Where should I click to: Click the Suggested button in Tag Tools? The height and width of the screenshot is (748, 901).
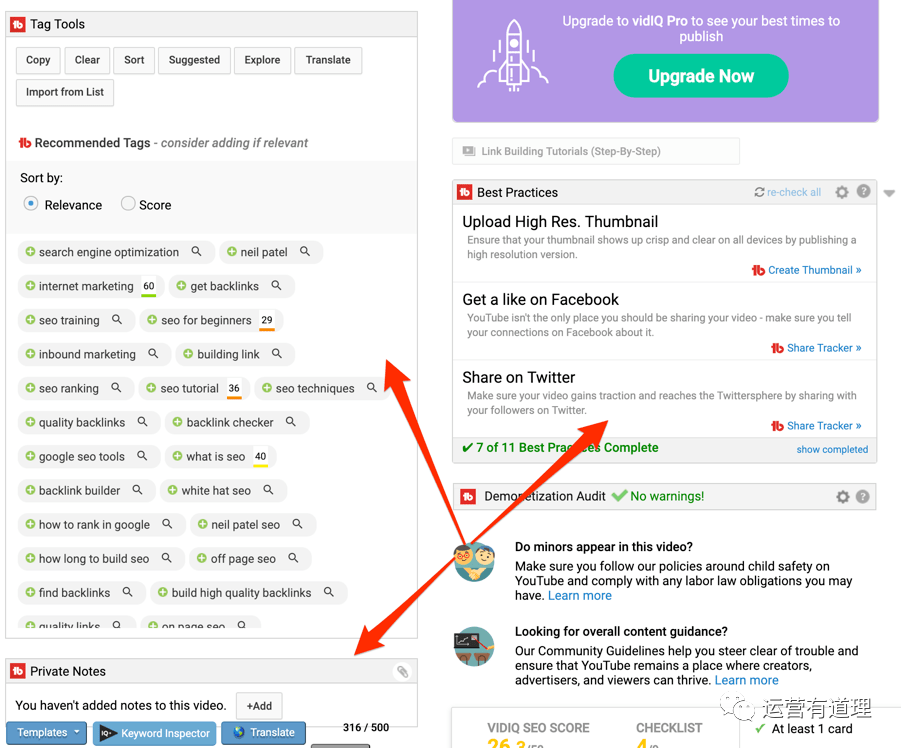pyautogui.click(x=194, y=60)
